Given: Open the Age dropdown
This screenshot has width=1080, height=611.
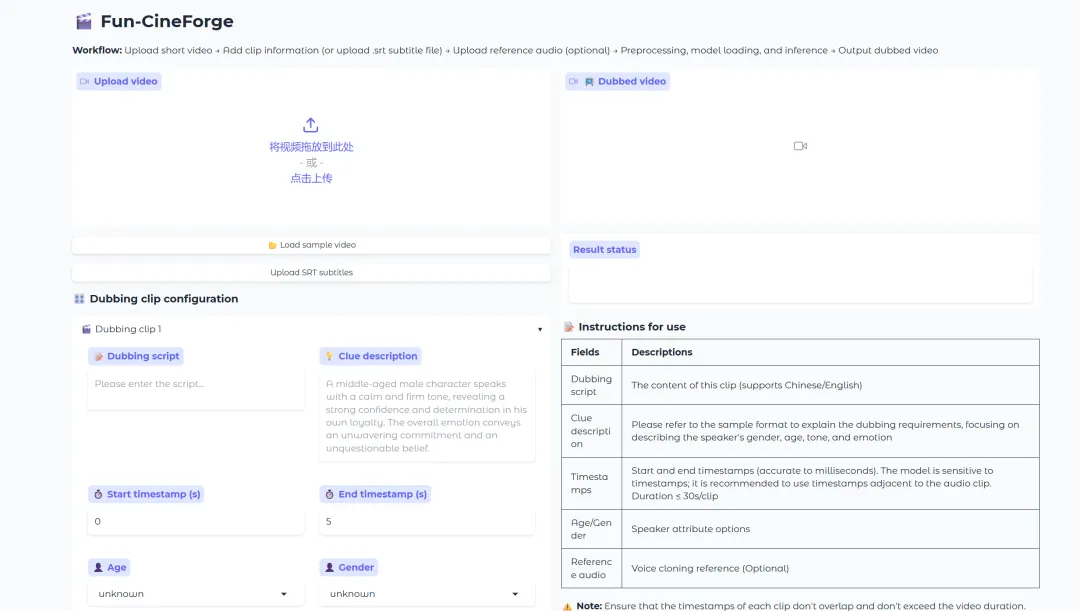Looking at the screenshot, I should click(196, 594).
